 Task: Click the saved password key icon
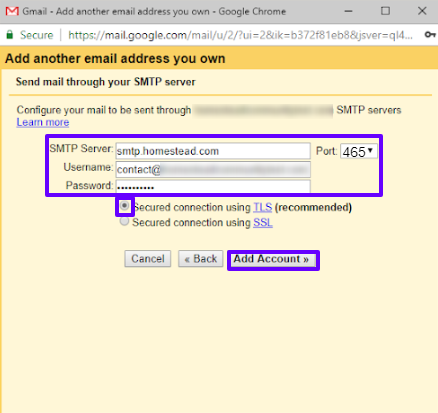pyautogui.click(x=430, y=35)
